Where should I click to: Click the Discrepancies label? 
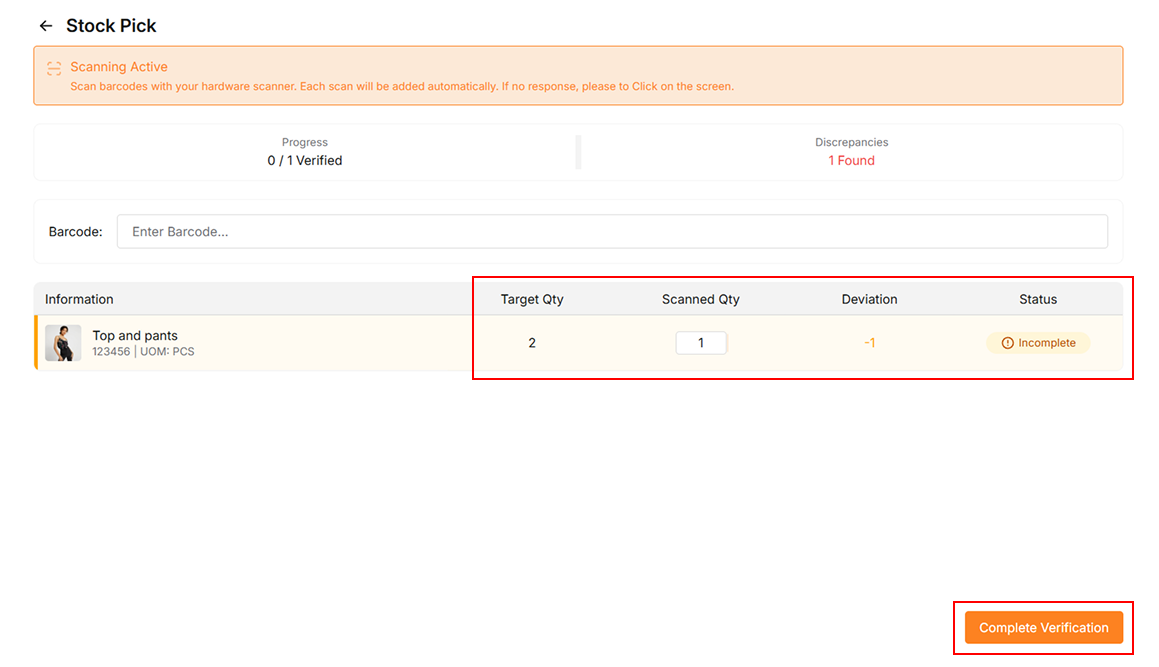[x=852, y=142]
